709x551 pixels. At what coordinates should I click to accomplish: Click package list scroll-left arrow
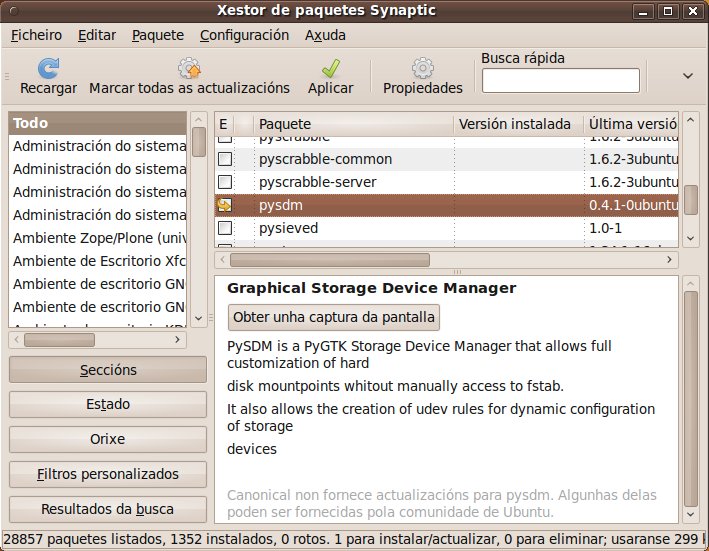pos(222,260)
